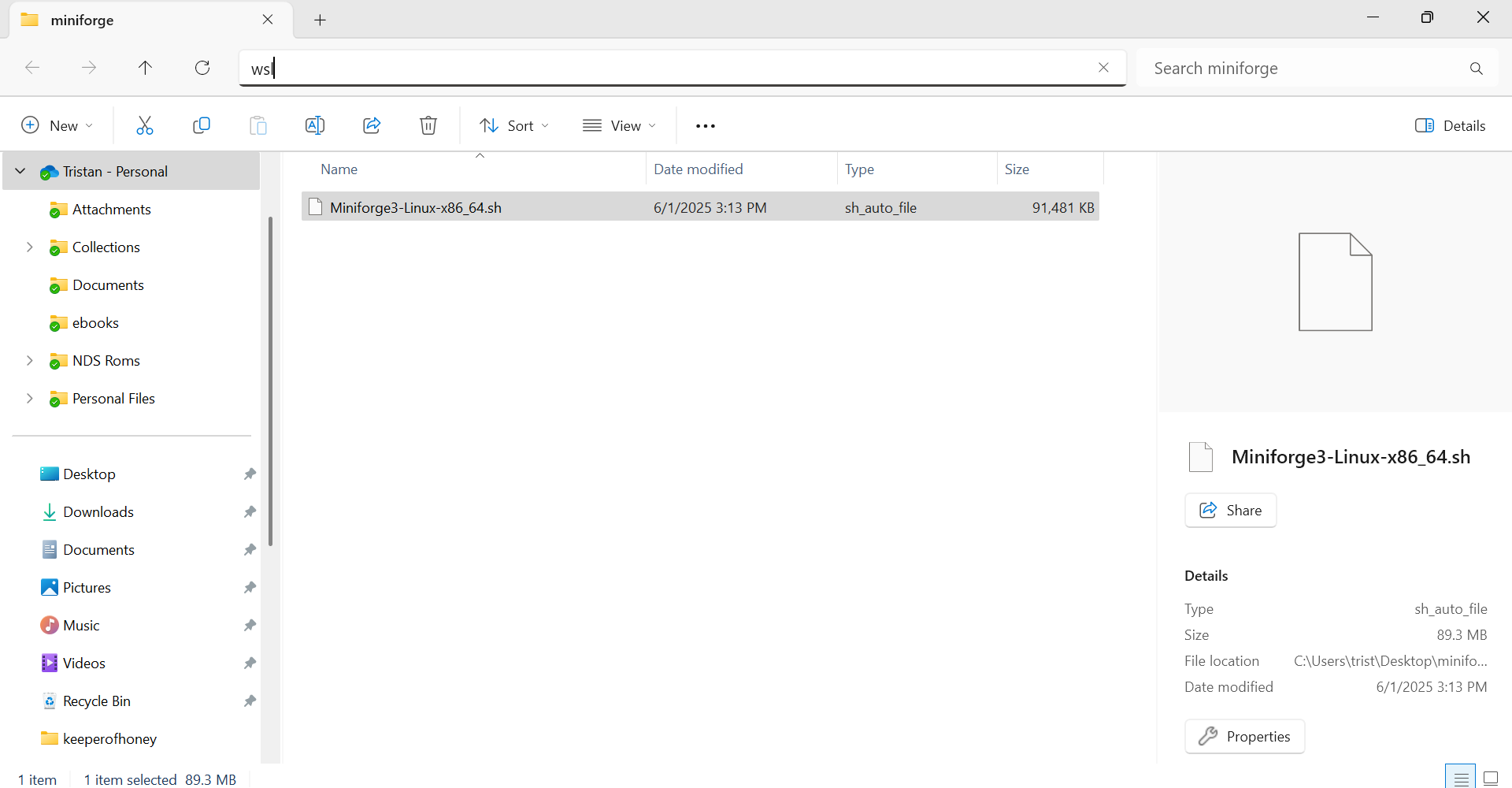Click the search magnifier icon
Viewport: 1512px width, 788px height.
pyautogui.click(x=1476, y=69)
